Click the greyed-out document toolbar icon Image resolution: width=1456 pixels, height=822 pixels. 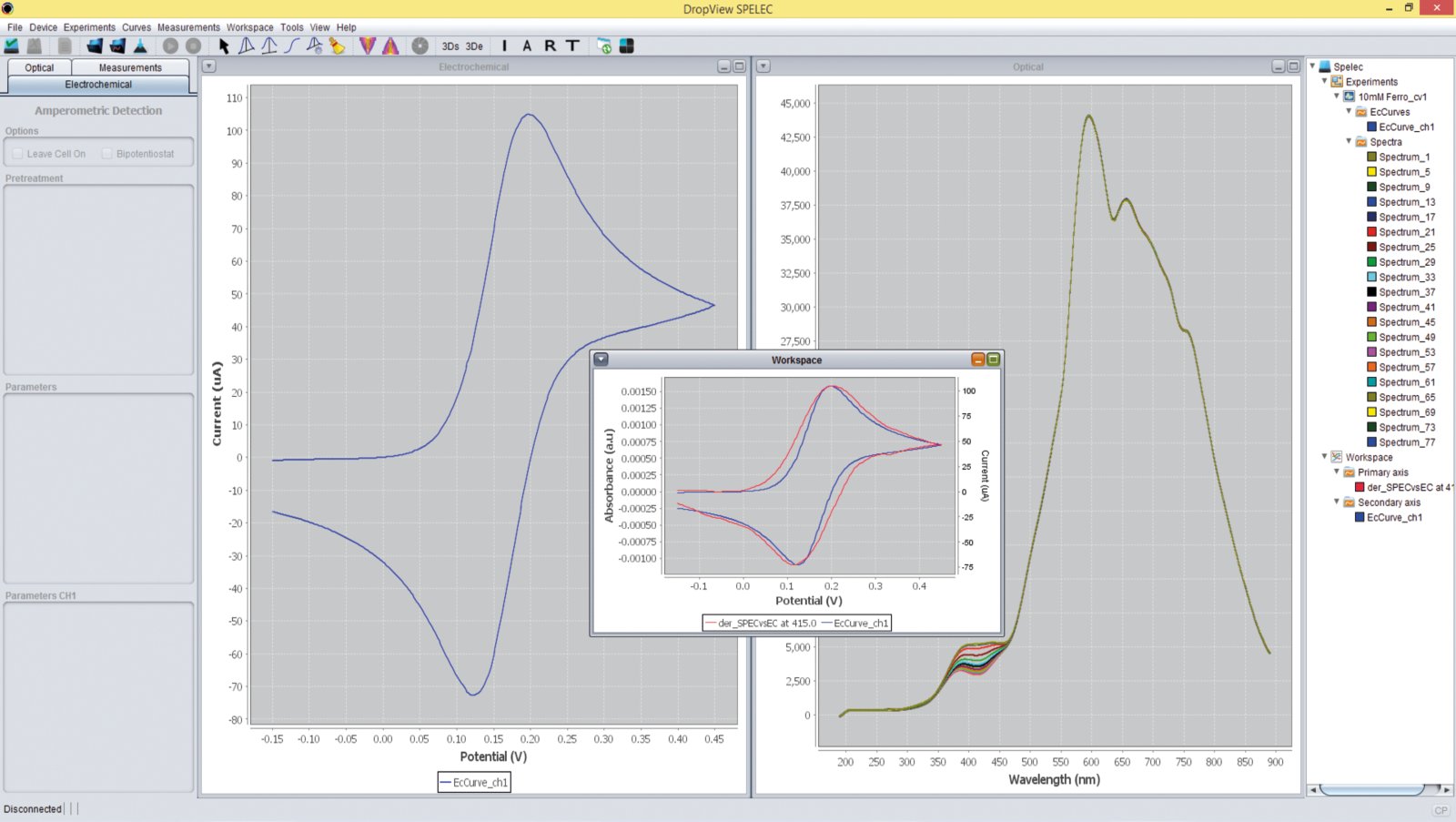click(x=65, y=46)
